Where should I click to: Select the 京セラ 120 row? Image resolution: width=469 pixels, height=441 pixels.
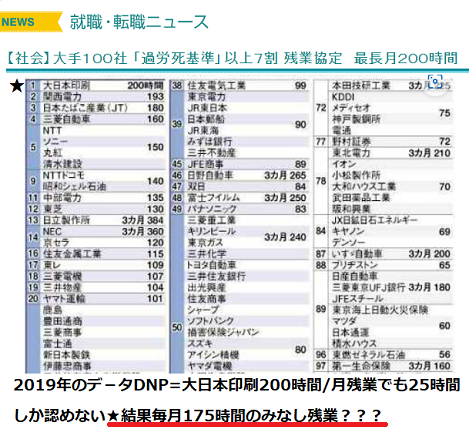[103, 243]
